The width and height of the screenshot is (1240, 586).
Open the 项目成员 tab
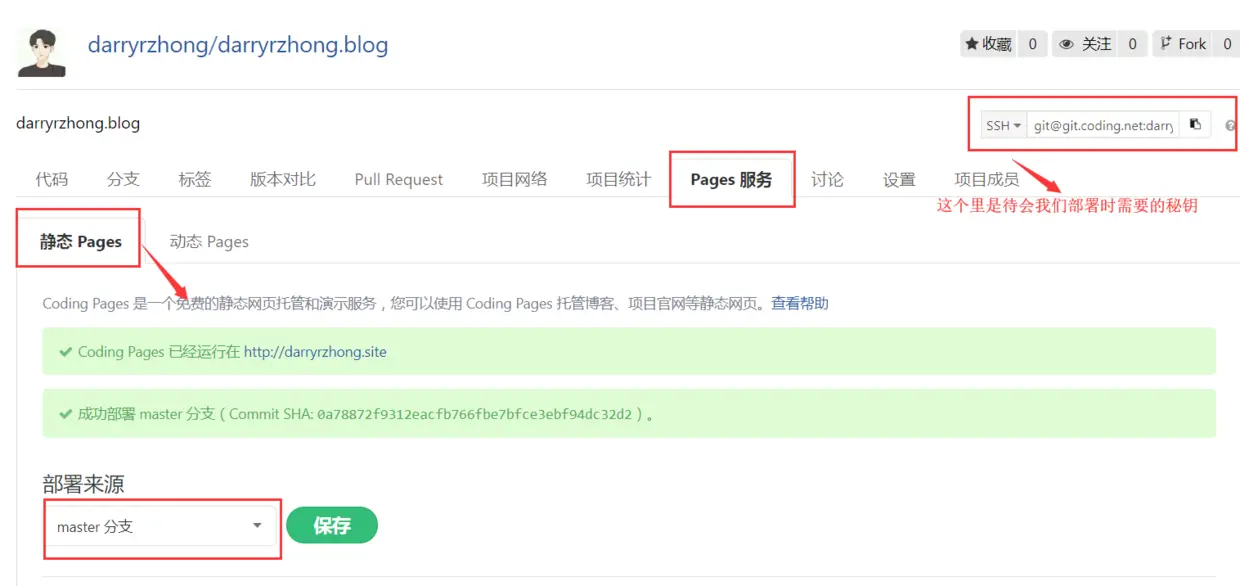[987, 179]
